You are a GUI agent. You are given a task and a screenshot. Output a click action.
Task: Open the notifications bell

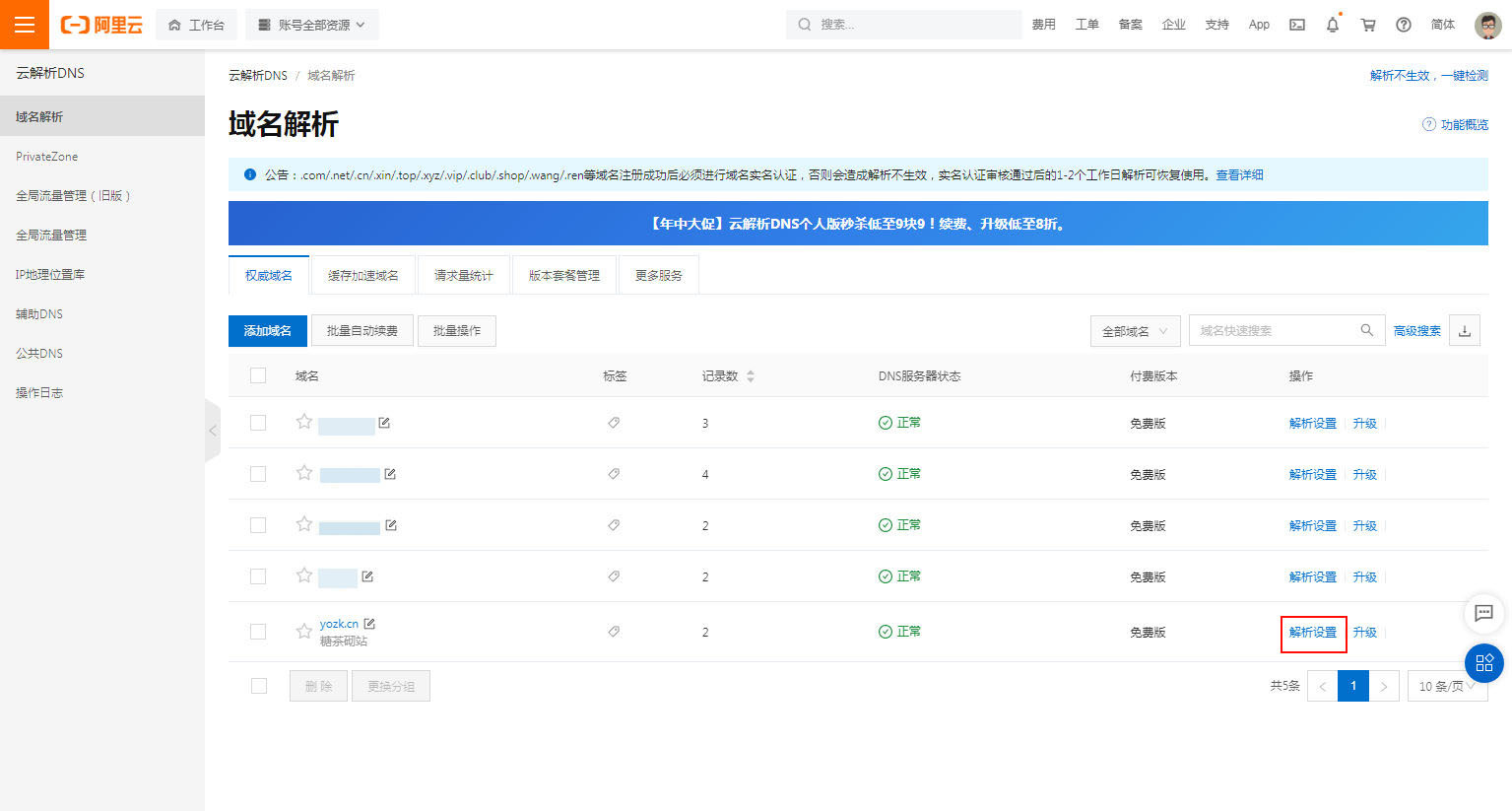click(x=1332, y=24)
